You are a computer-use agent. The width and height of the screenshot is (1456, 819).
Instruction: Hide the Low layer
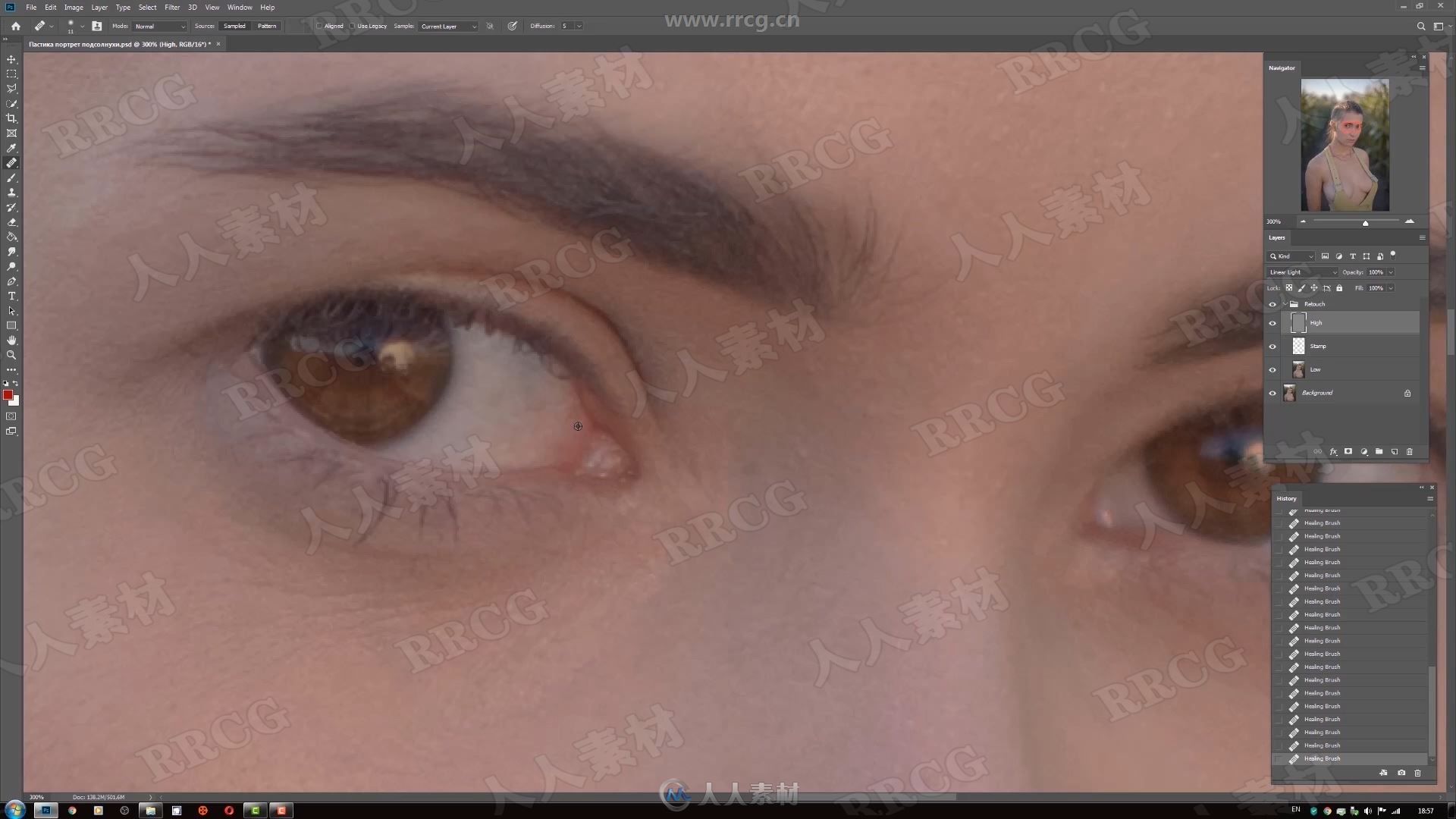1272,370
